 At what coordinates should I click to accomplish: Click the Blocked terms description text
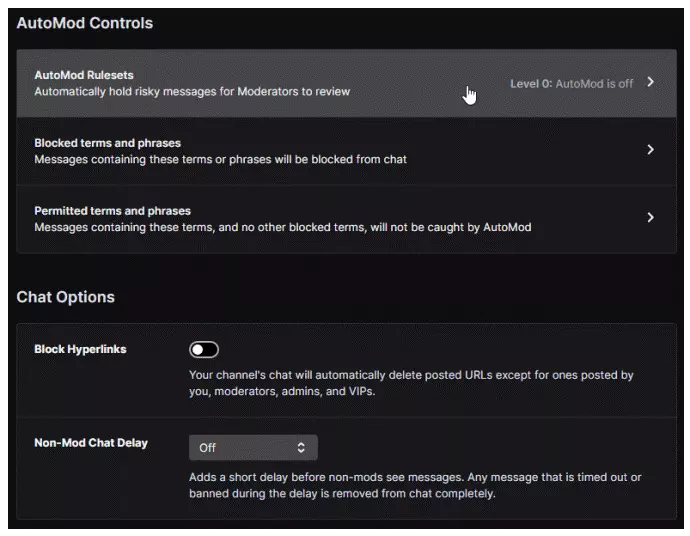click(220, 159)
